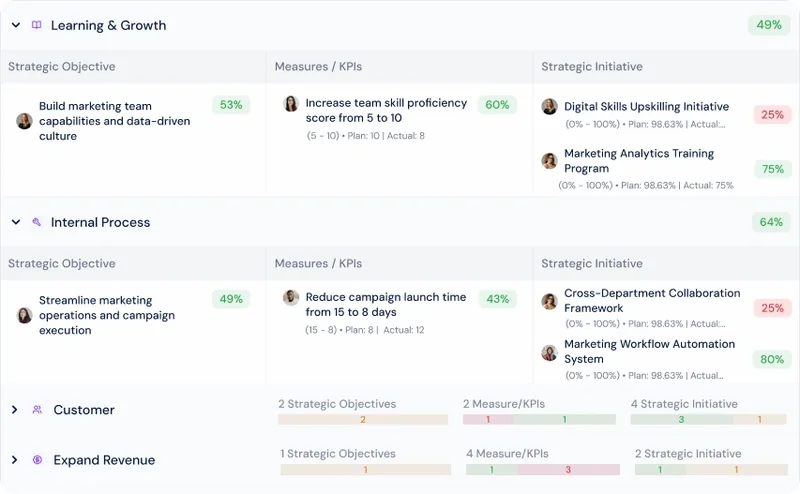Click avatar of Marketing Workflow Automation System
The image size is (800, 494).
click(549, 353)
